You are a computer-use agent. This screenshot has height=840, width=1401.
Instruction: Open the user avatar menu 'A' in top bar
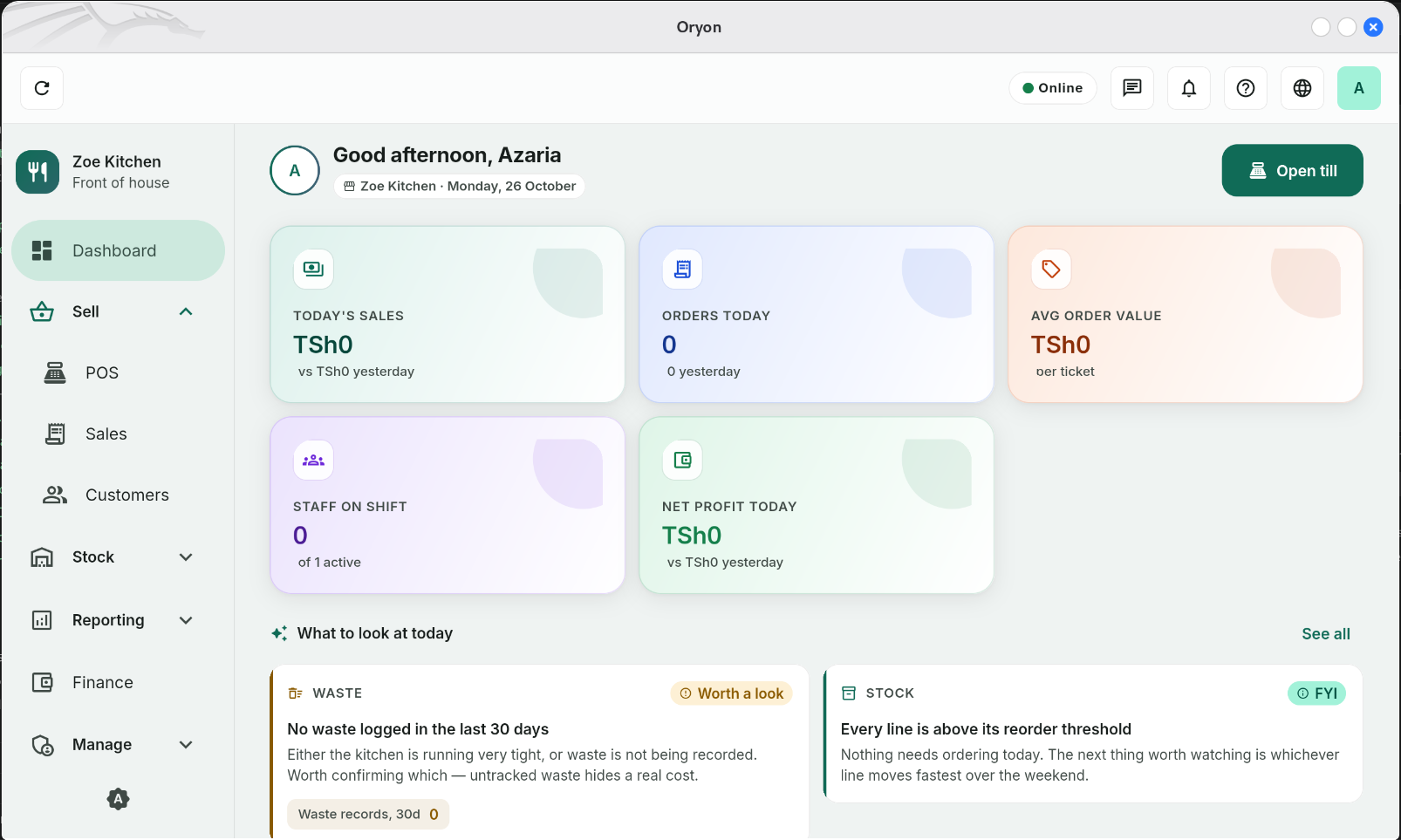pyautogui.click(x=1359, y=88)
